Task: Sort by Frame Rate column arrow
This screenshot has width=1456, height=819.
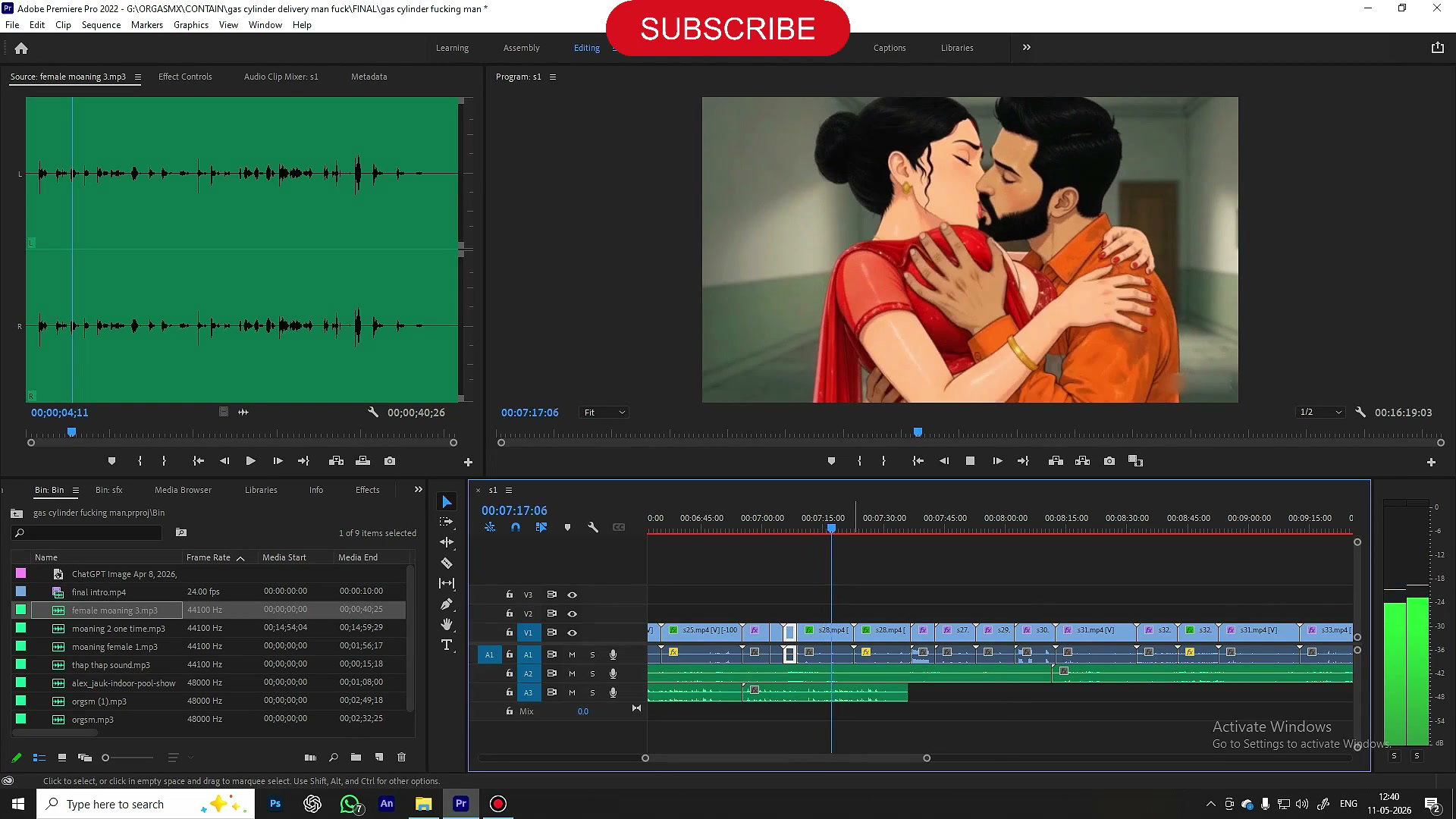Action: [x=240, y=558]
